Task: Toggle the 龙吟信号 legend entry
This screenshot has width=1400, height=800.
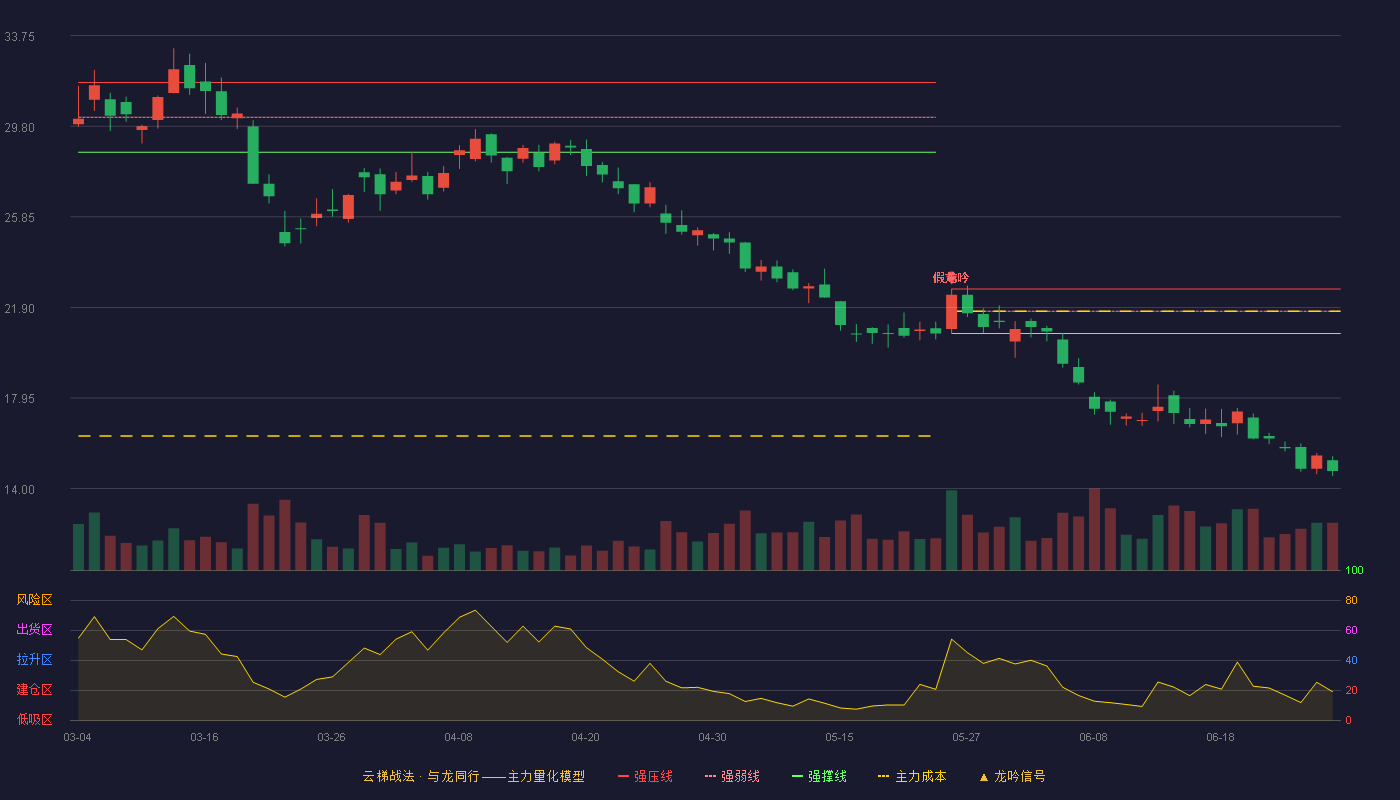Action: 1012,776
